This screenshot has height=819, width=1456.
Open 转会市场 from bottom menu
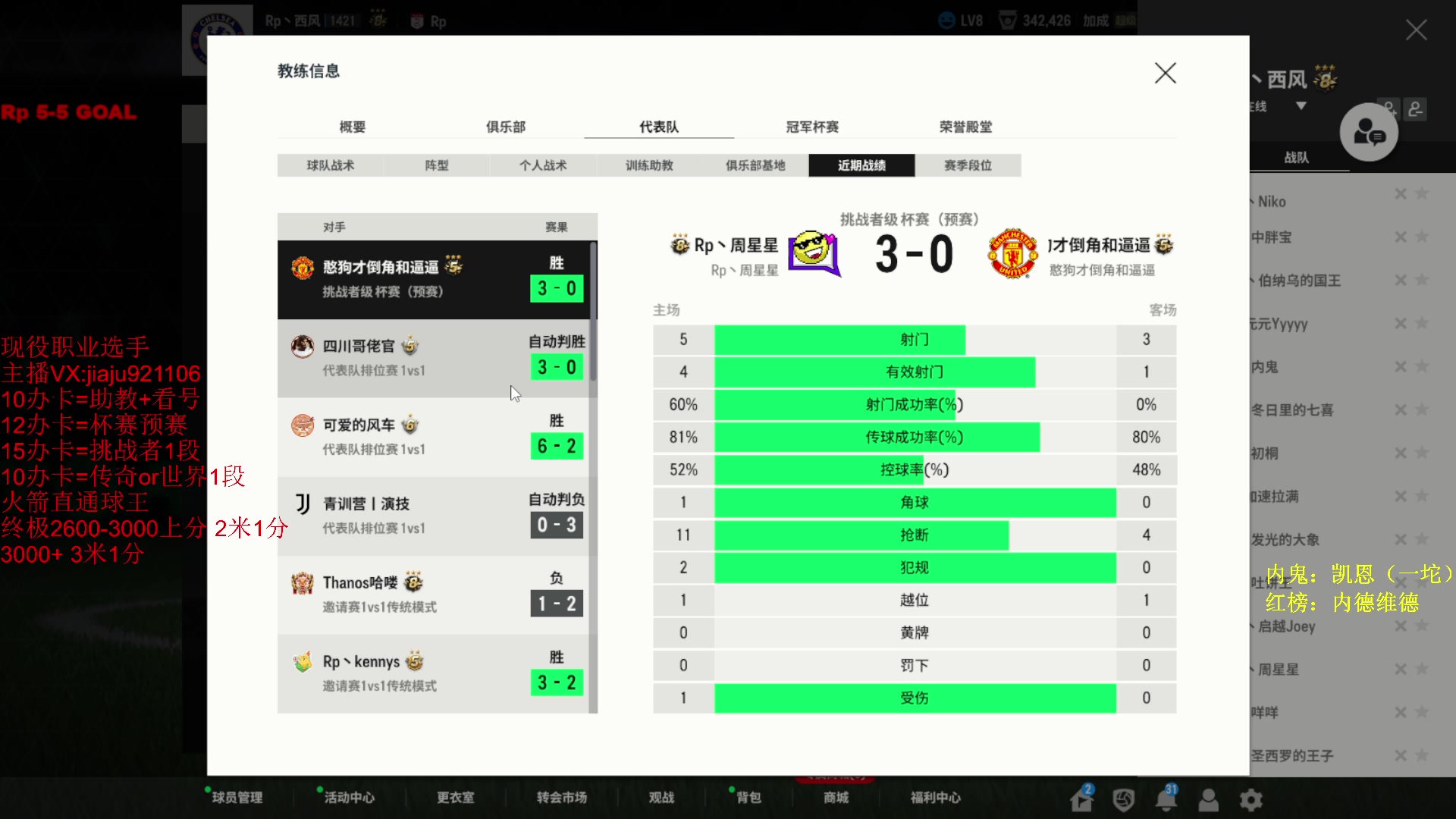click(x=561, y=797)
